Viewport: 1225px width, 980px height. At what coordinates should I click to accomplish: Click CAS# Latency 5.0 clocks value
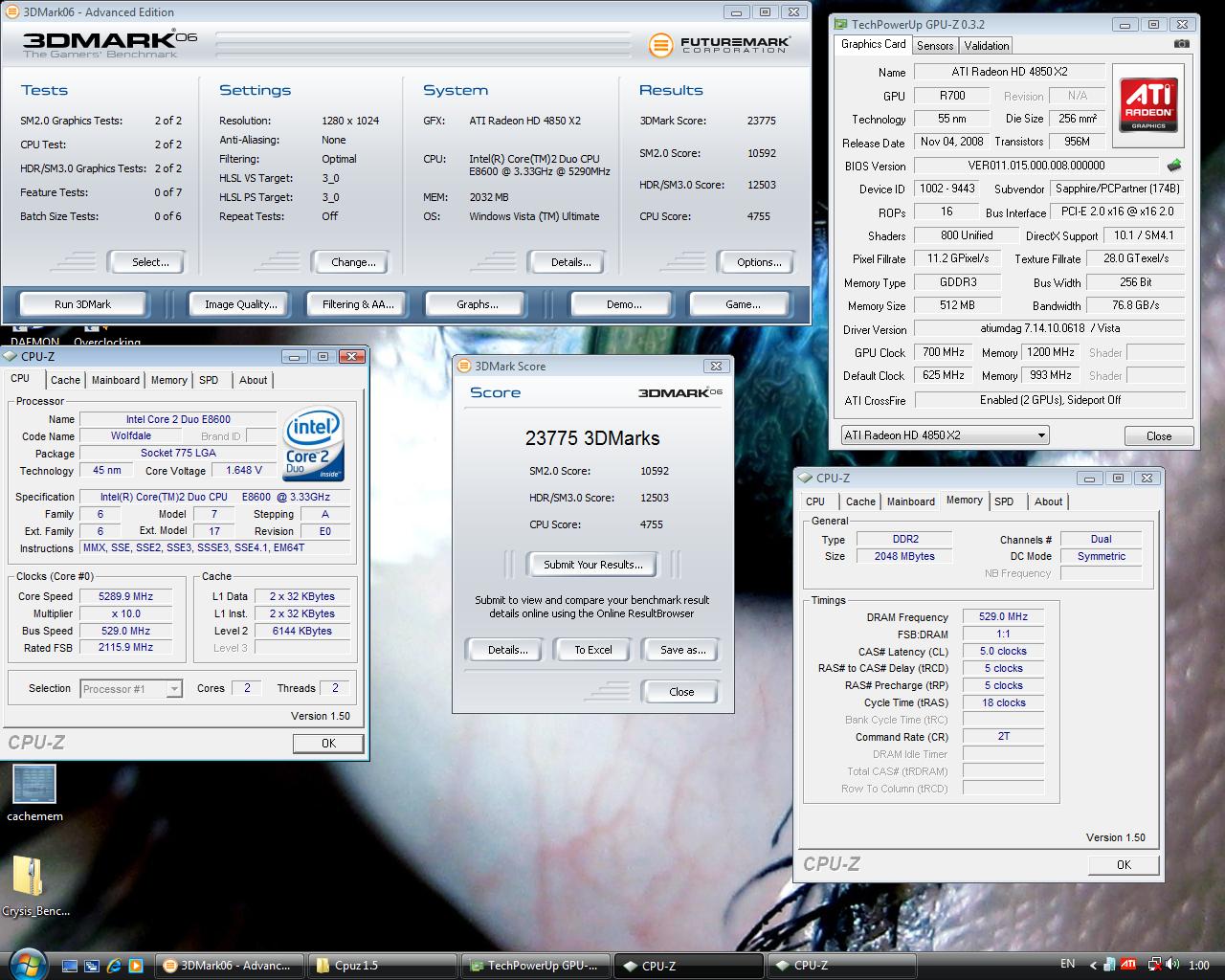[1003, 651]
